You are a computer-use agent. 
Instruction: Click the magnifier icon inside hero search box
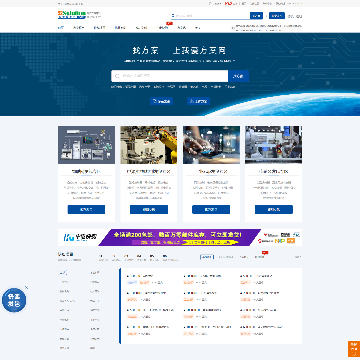point(117,76)
